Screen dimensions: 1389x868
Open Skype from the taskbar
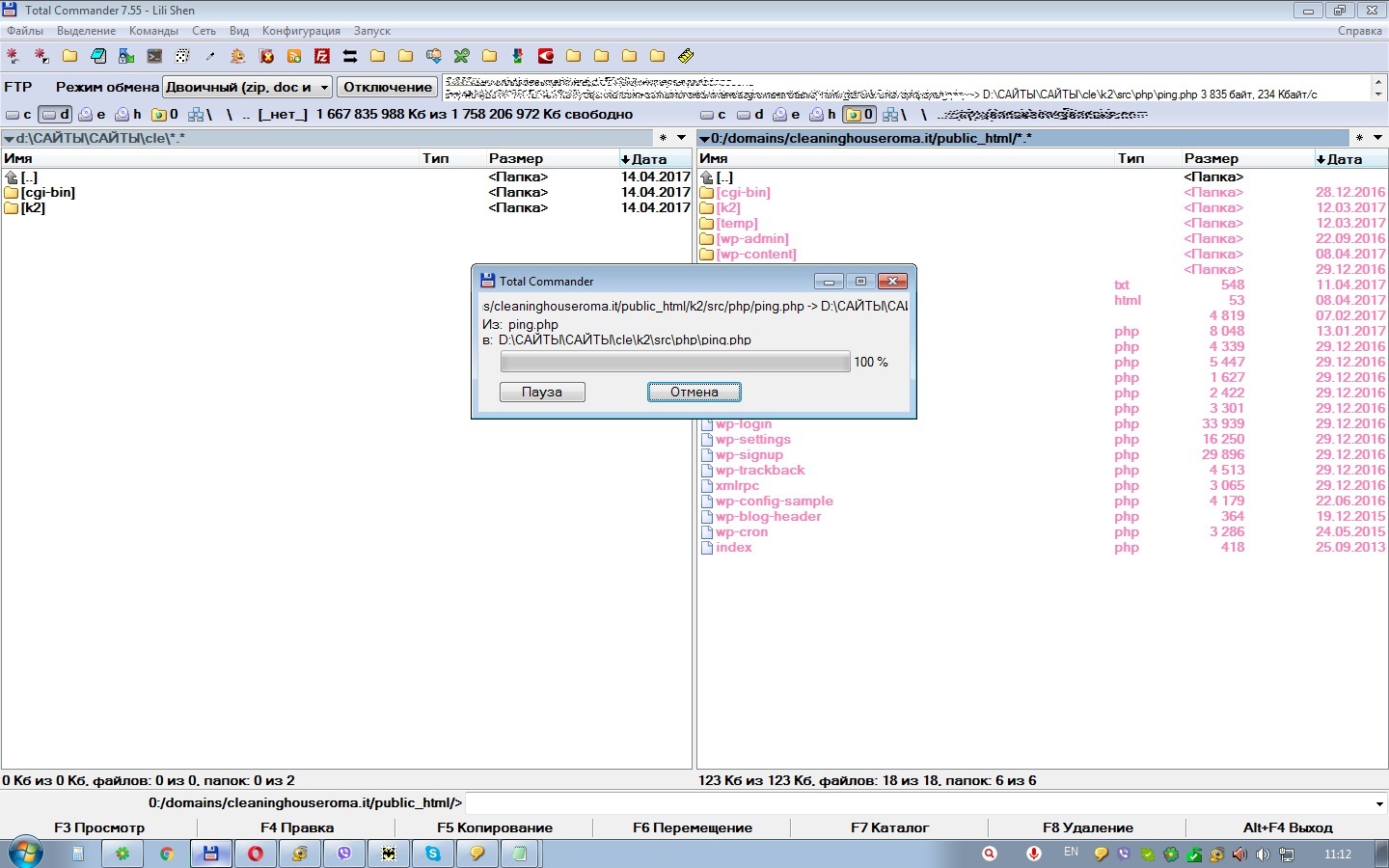point(433,854)
